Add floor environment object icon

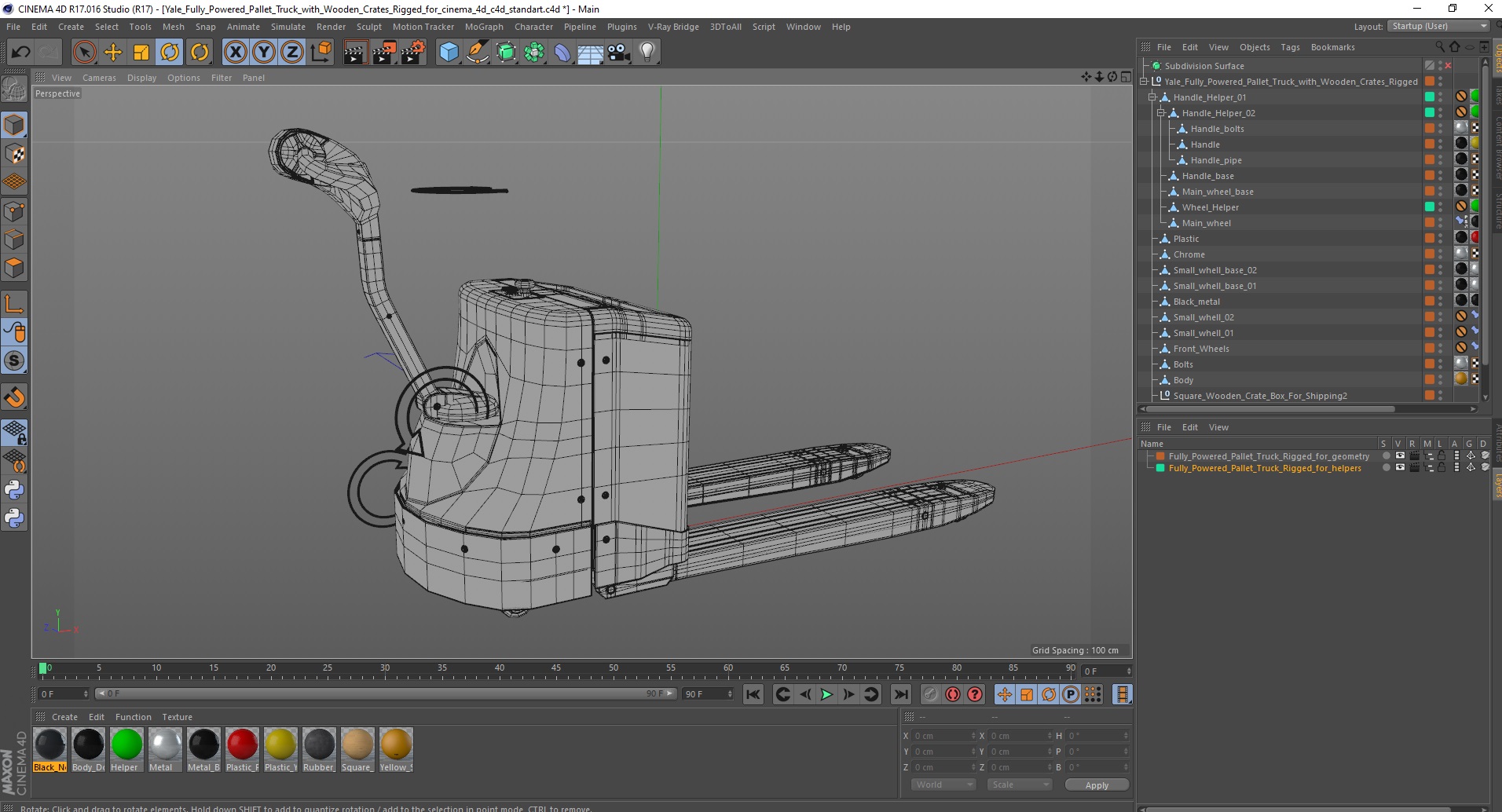tap(591, 53)
